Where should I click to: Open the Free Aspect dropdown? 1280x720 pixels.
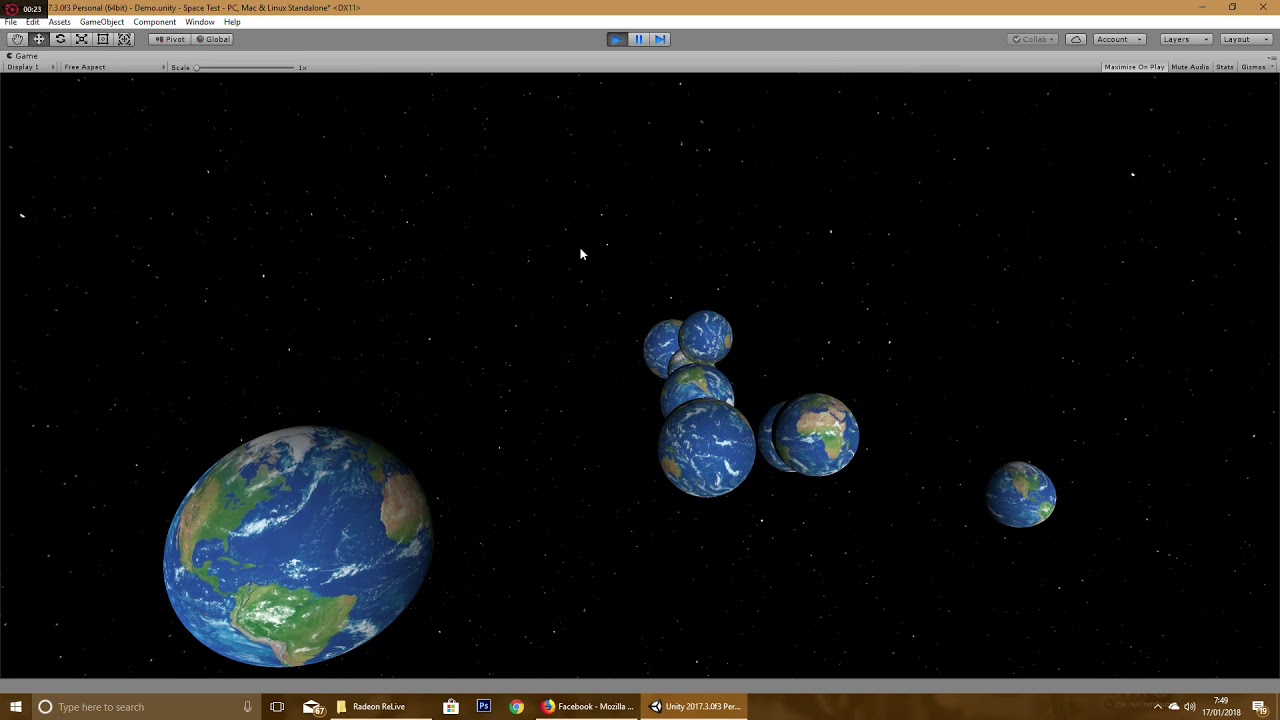tap(113, 67)
